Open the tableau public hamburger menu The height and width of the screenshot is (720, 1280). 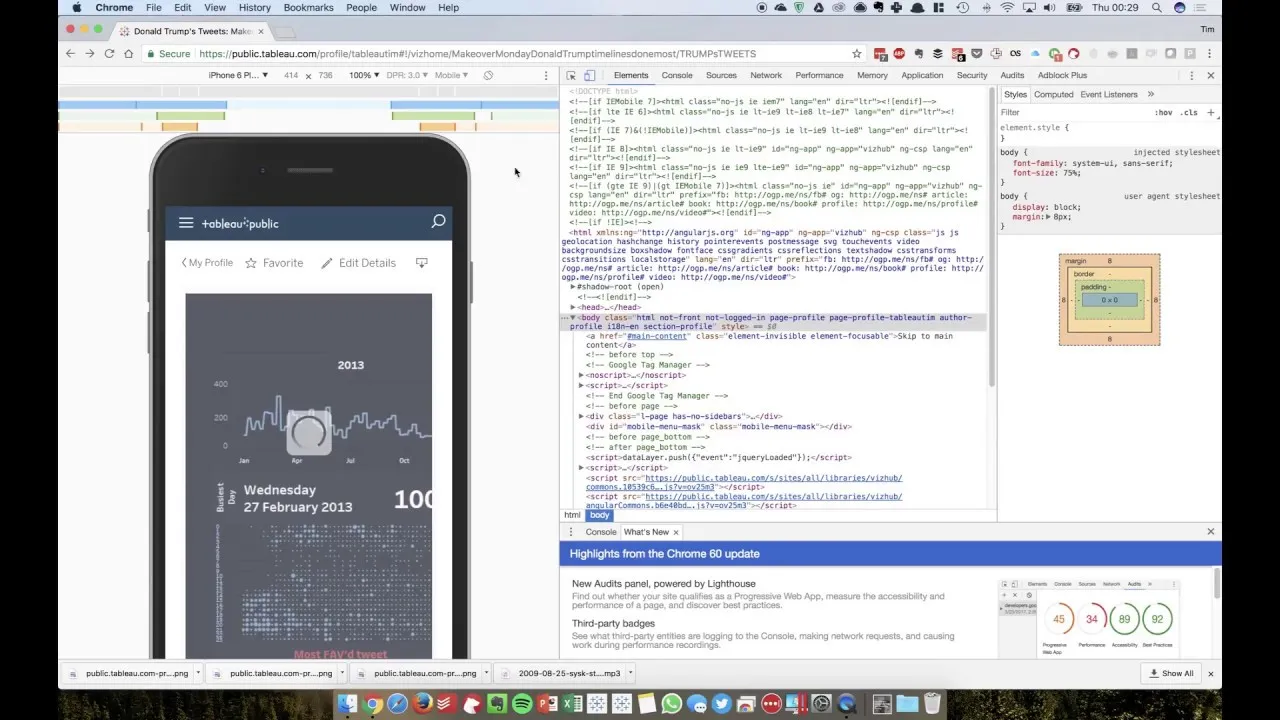[x=186, y=223]
